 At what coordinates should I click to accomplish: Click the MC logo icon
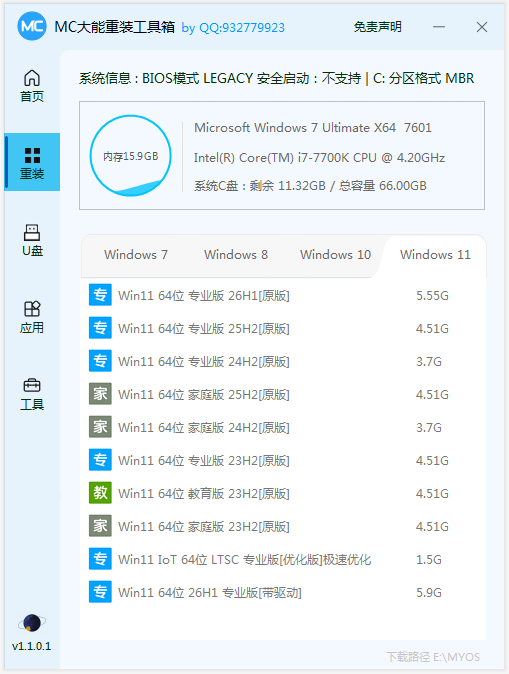tap(32, 27)
